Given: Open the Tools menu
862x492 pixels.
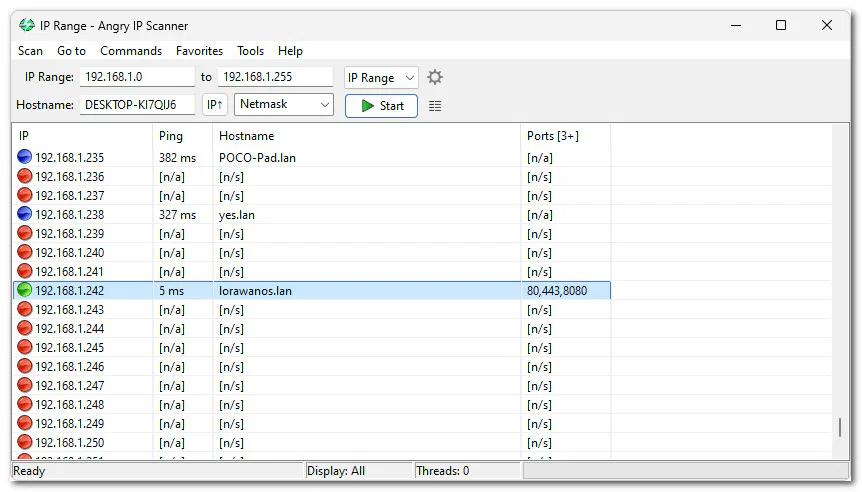Looking at the screenshot, I should pos(251,51).
